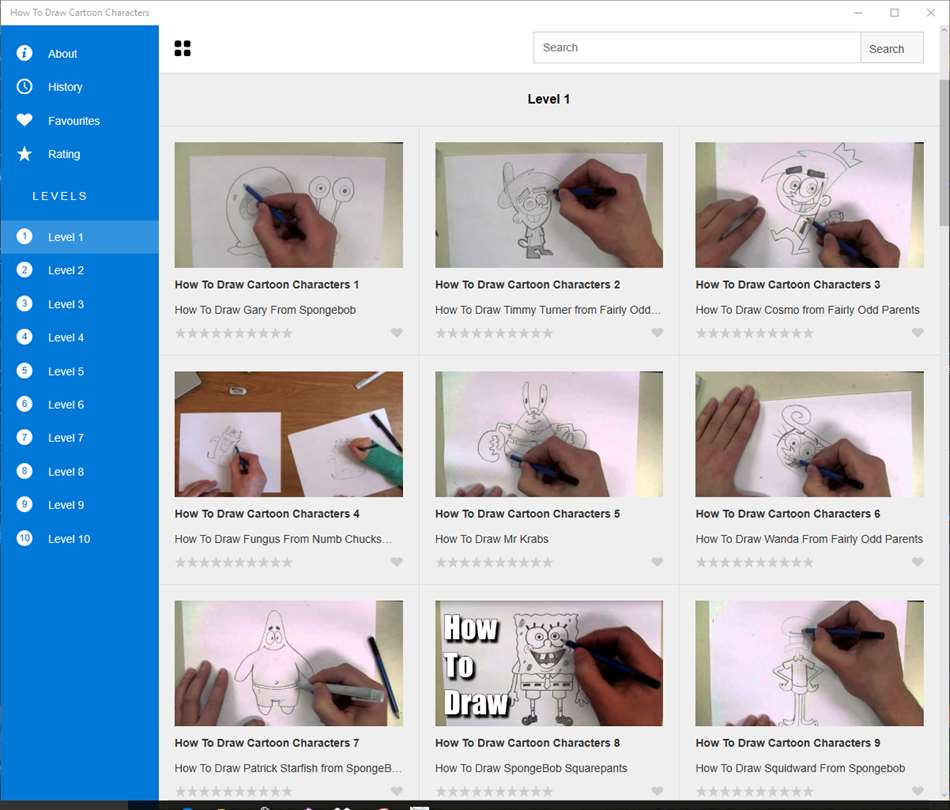This screenshot has height=810, width=950.
Task: Open title How To Draw Cartoon Characters 1
Action: point(267,284)
